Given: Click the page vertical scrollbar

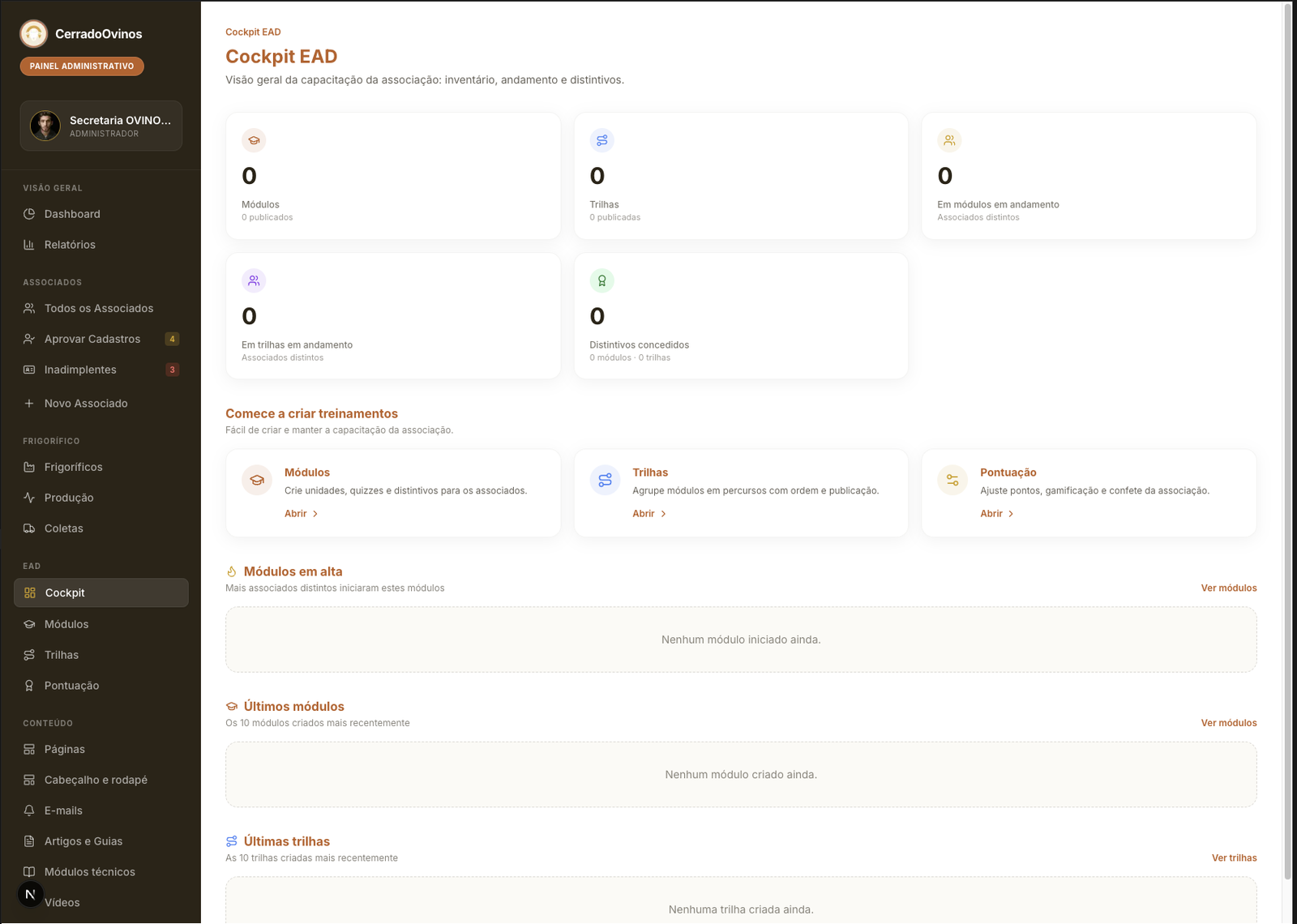Looking at the screenshot, I should [x=1287, y=442].
